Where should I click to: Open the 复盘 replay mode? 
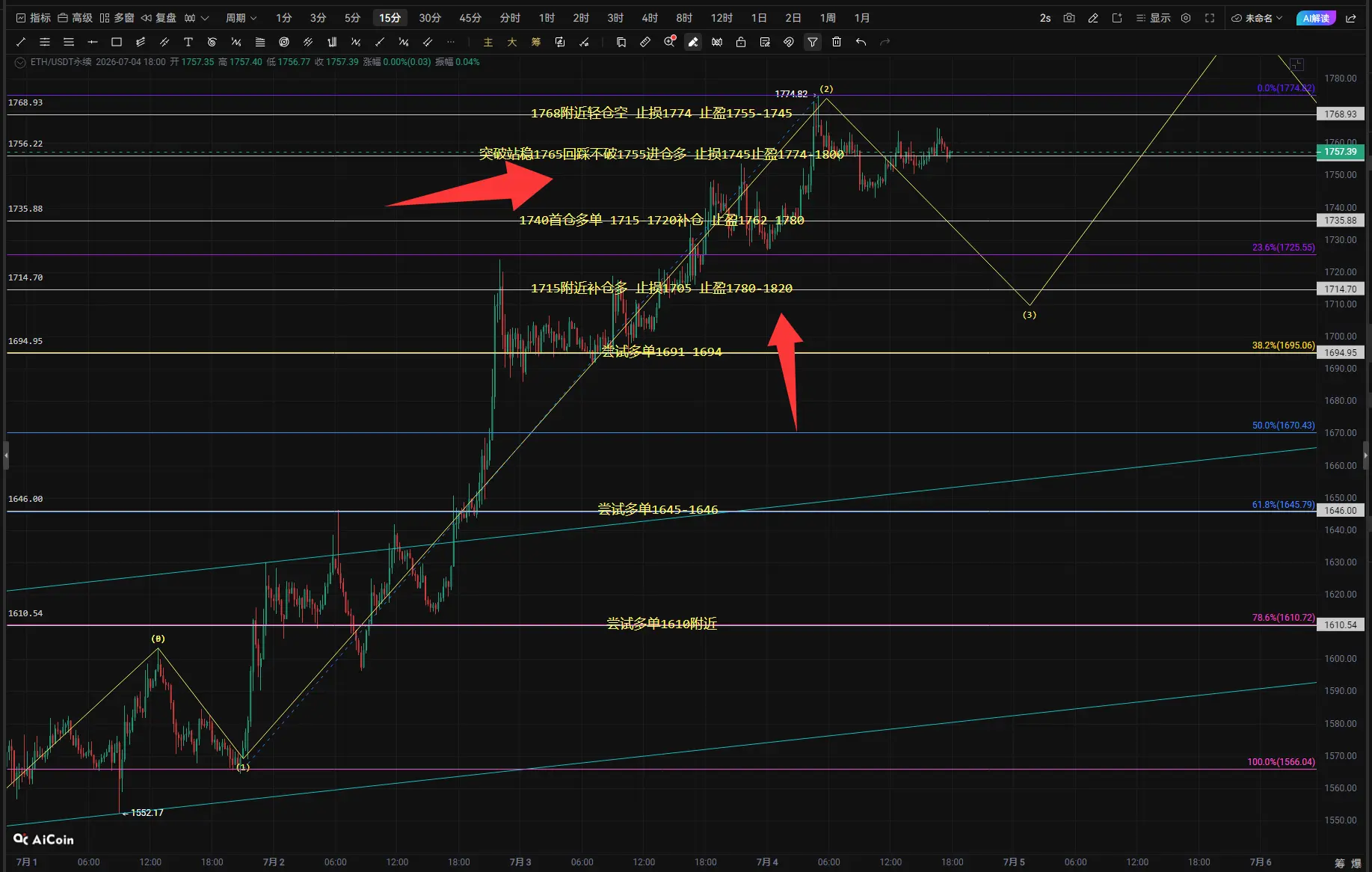point(159,18)
